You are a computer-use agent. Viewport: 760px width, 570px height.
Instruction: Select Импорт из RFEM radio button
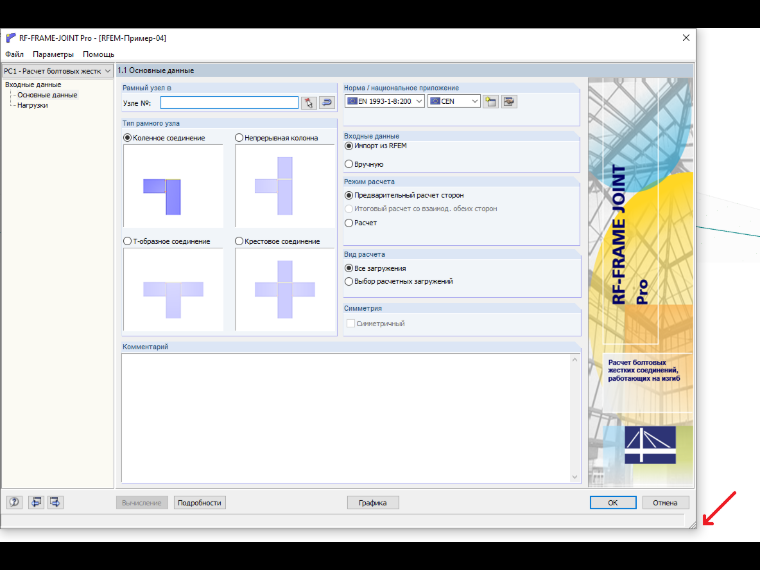pyautogui.click(x=348, y=146)
